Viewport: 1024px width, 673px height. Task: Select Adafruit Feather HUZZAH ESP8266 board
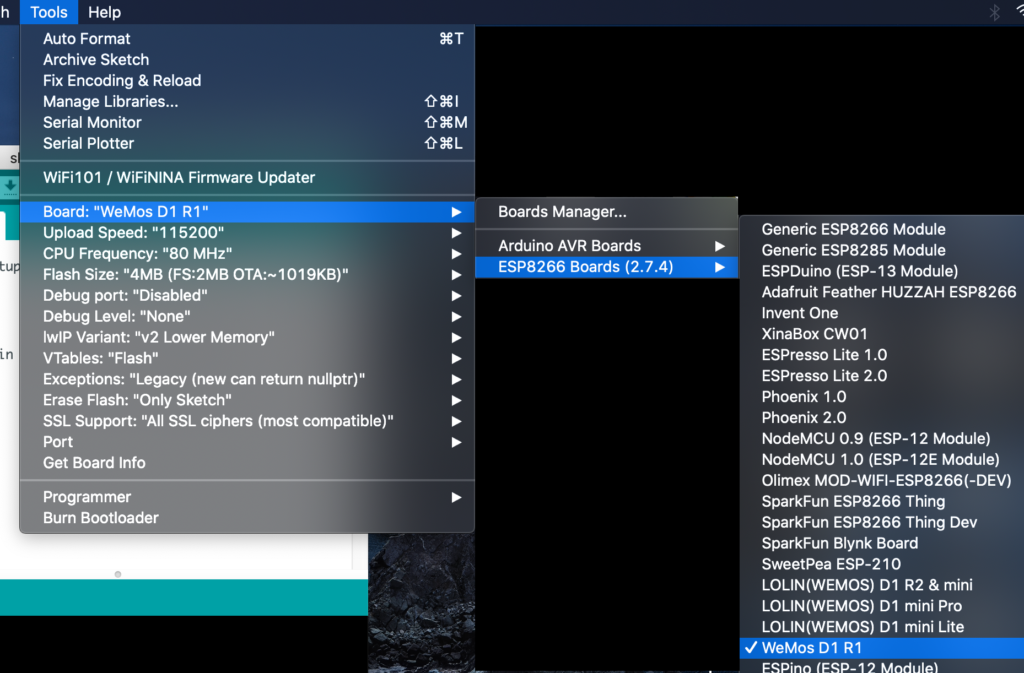coord(882,292)
